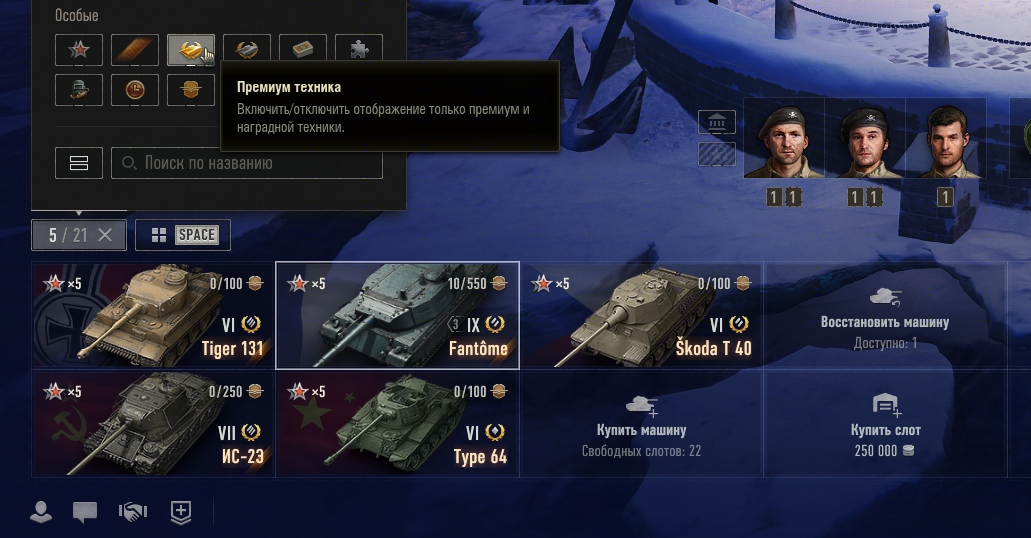The width and height of the screenshot is (1031, 538).
Task: Open the SPACE vehicle grid view
Action: click(x=183, y=235)
